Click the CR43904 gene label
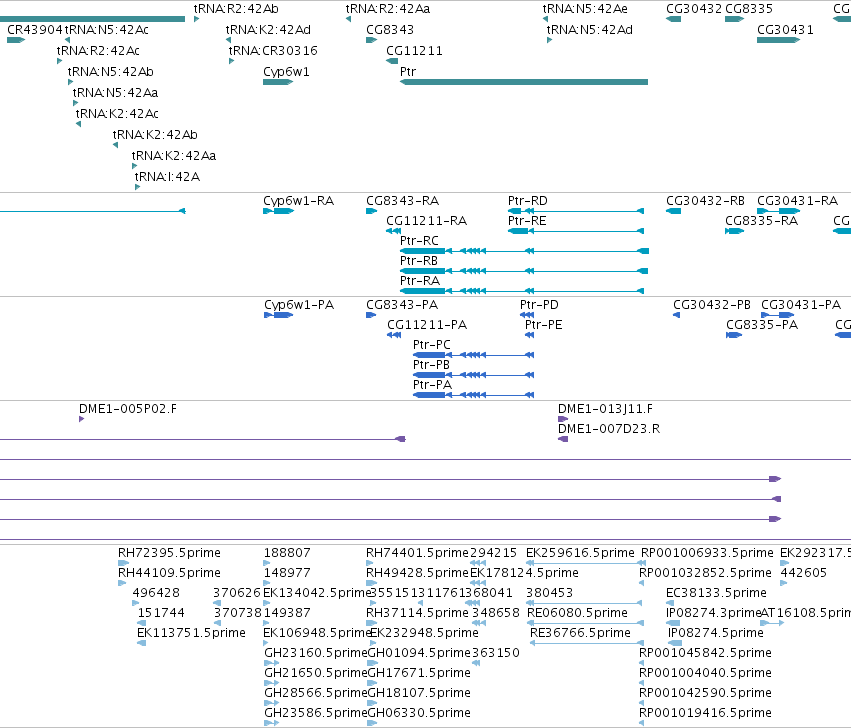The width and height of the screenshot is (851, 728). [x=35, y=30]
